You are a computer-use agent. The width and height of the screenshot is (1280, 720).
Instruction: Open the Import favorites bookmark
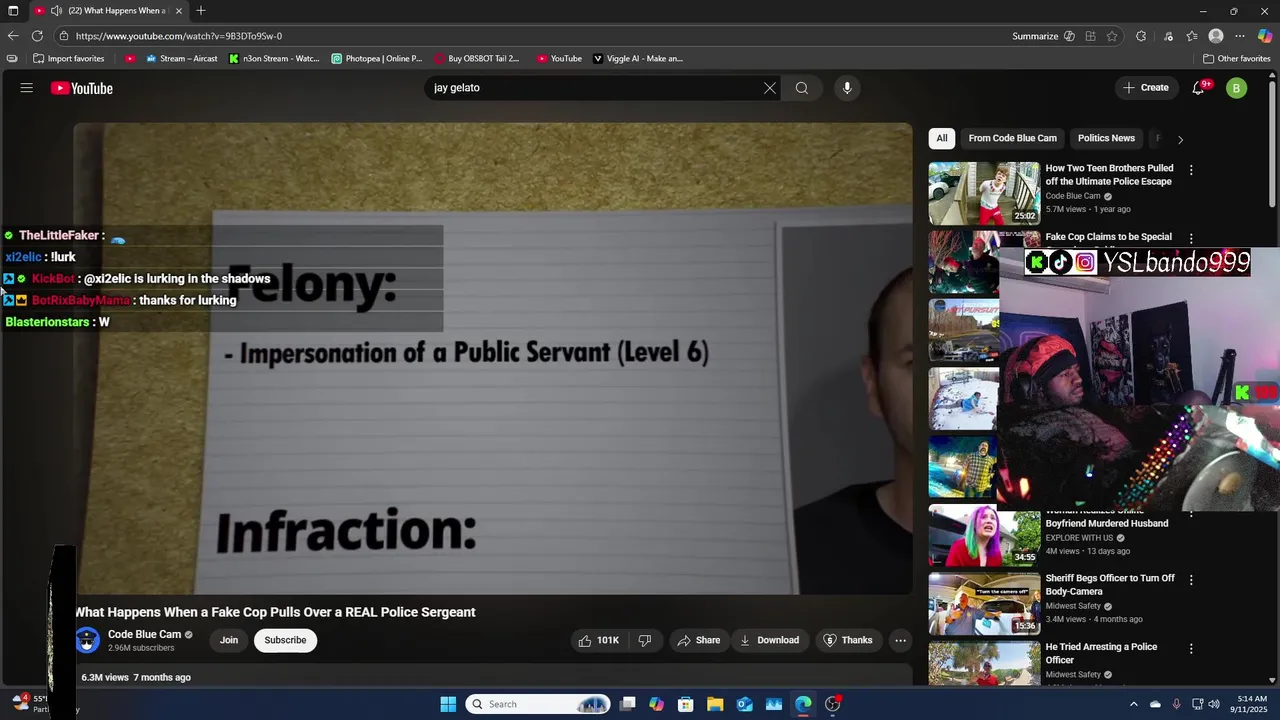coord(69,58)
